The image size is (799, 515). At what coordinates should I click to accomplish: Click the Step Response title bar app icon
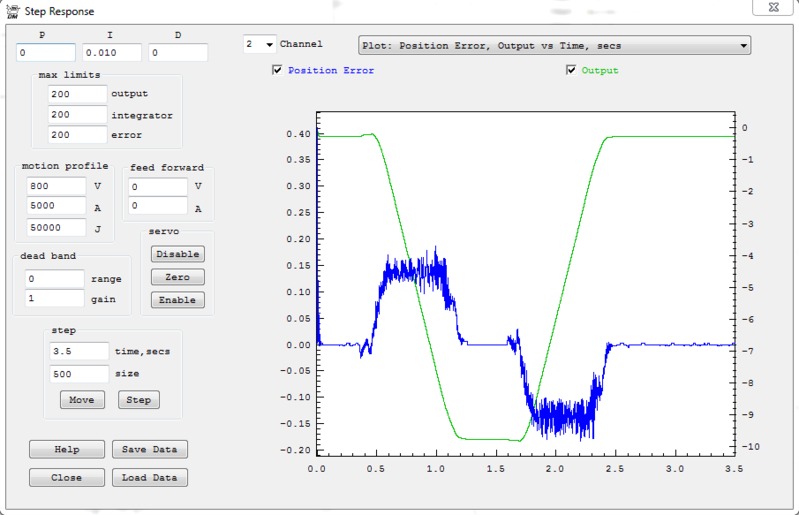pyautogui.click(x=12, y=12)
